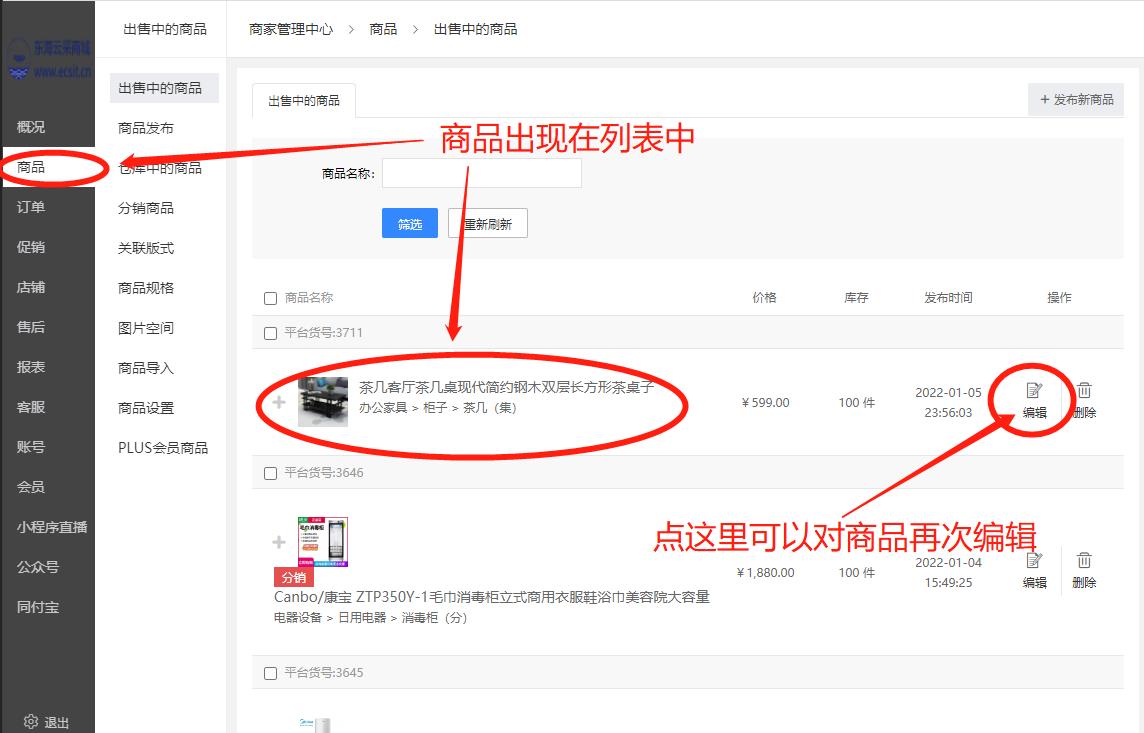Viewport: 1144px width, 733px height.
Task: Click edit icon for the tea table product
Action: point(1034,391)
